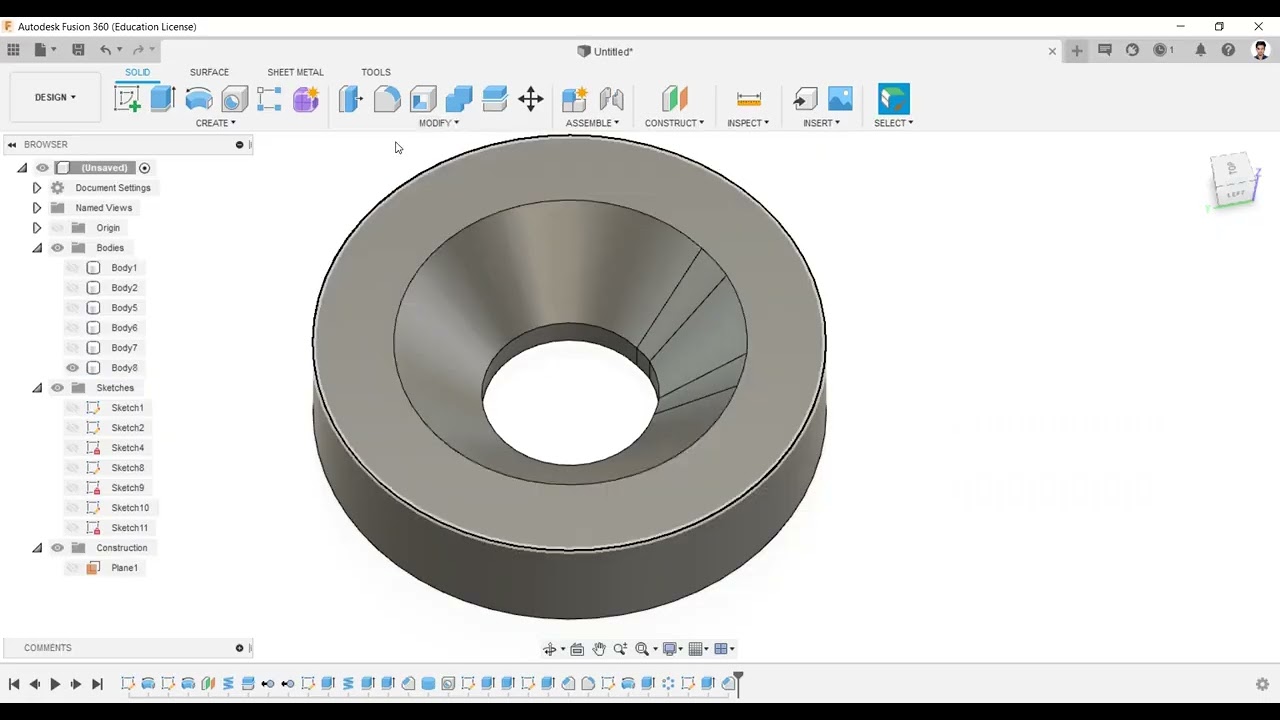Viewport: 1280px width, 720px height.
Task: Click the Pan hand icon
Action: pyautogui.click(x=599, y=649)
